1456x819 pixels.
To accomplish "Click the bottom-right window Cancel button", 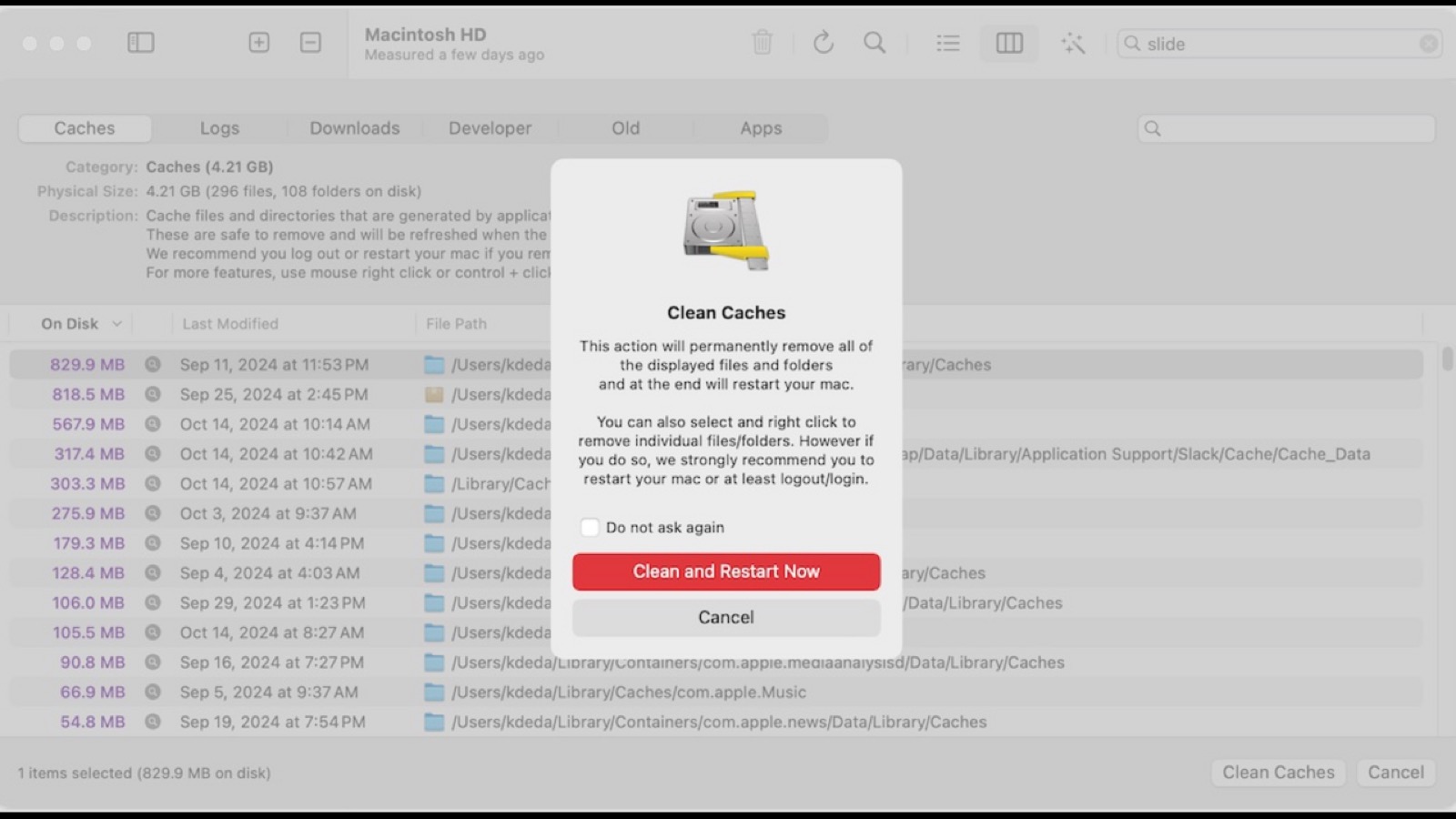I will (x=1396, y=773).
